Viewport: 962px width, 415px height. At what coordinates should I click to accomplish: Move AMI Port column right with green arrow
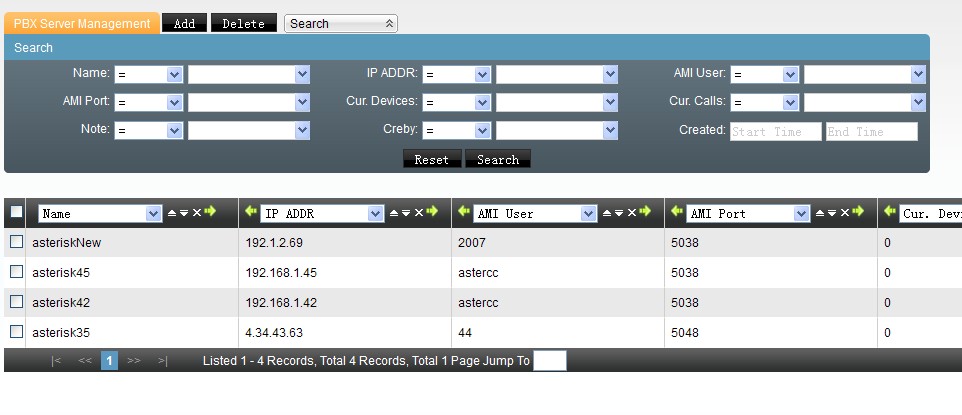pyautogui.click(x=859, y=212)
